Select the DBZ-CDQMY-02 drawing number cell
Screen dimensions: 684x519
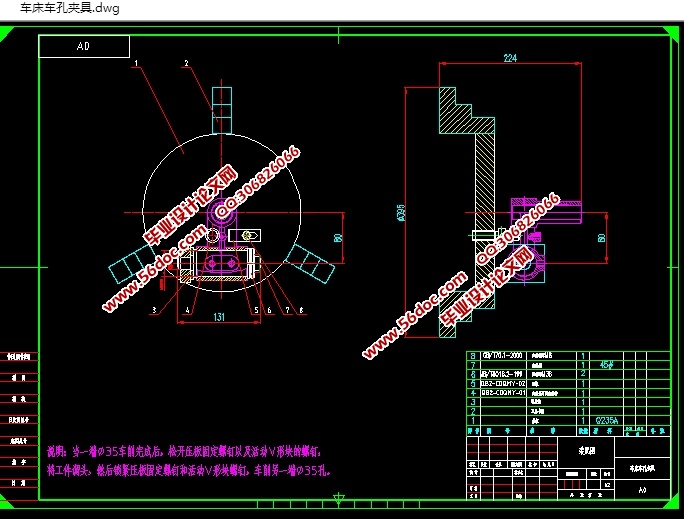click(x=504, y=383)
